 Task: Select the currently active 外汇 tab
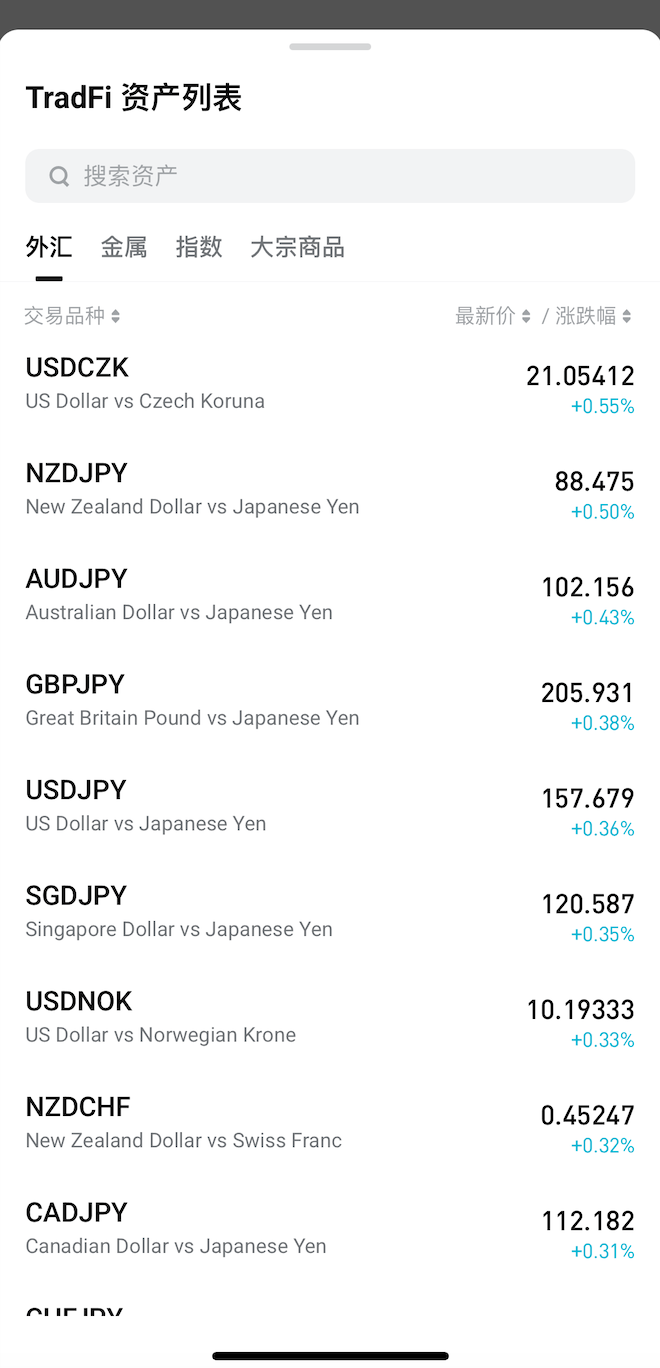click(48, 247)
